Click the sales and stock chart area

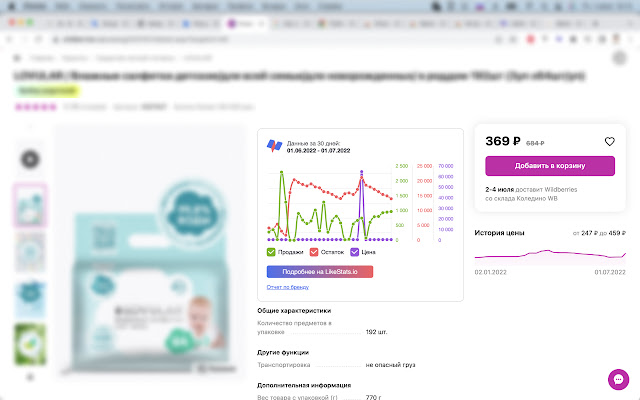pyautogui.click(x=330, y=205)
